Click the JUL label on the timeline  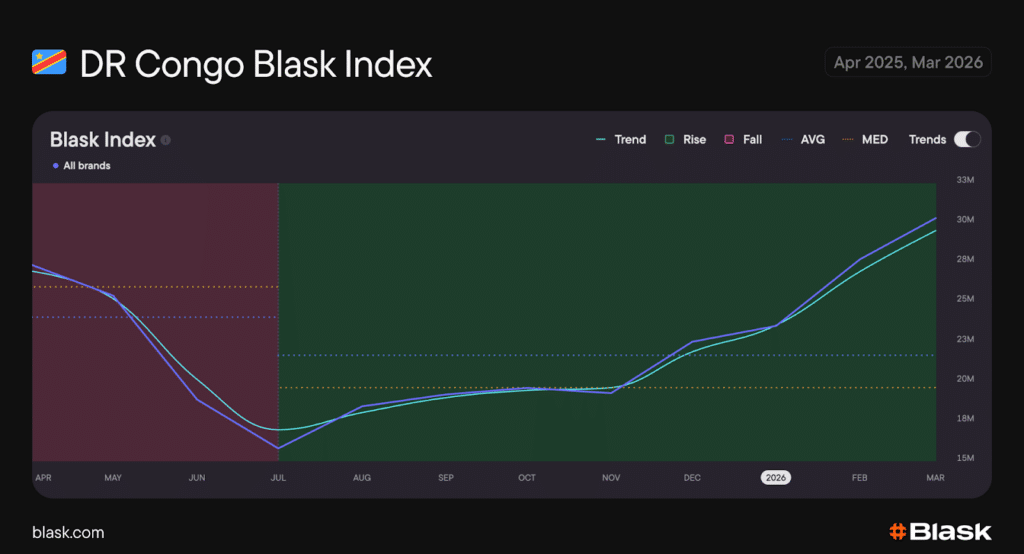[278, 478]
